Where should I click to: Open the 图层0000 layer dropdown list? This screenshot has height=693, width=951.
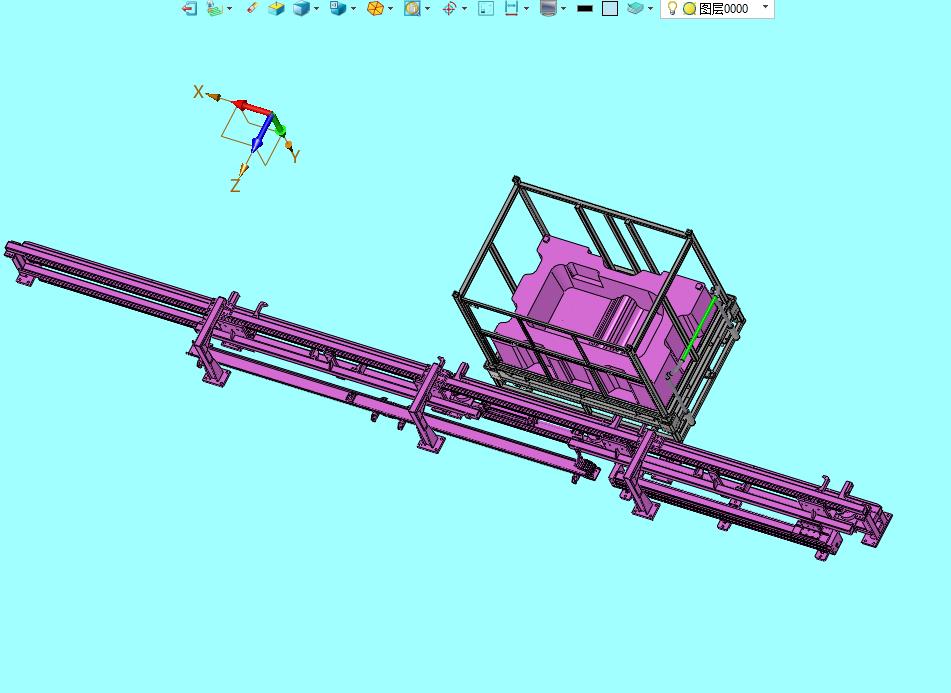[x=765, y=7]
